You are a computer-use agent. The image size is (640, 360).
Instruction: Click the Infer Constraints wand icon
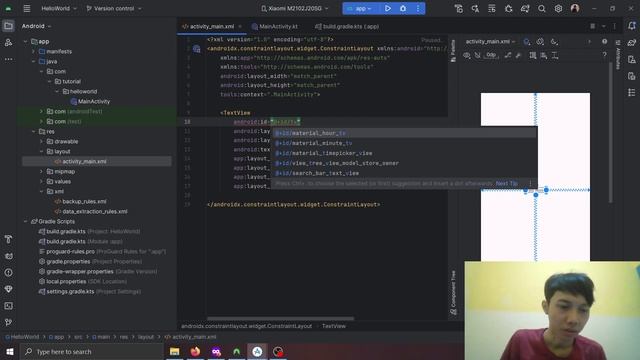[518, 55]
